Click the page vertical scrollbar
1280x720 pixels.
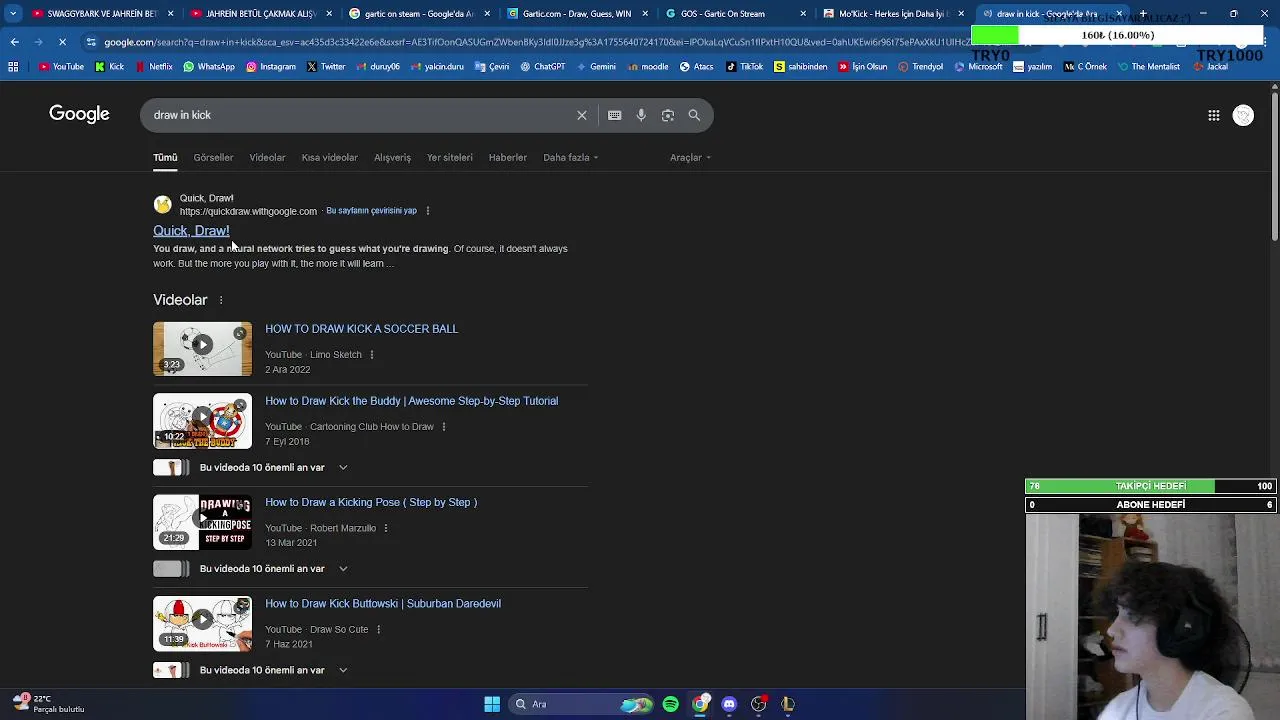[1274, 165]
